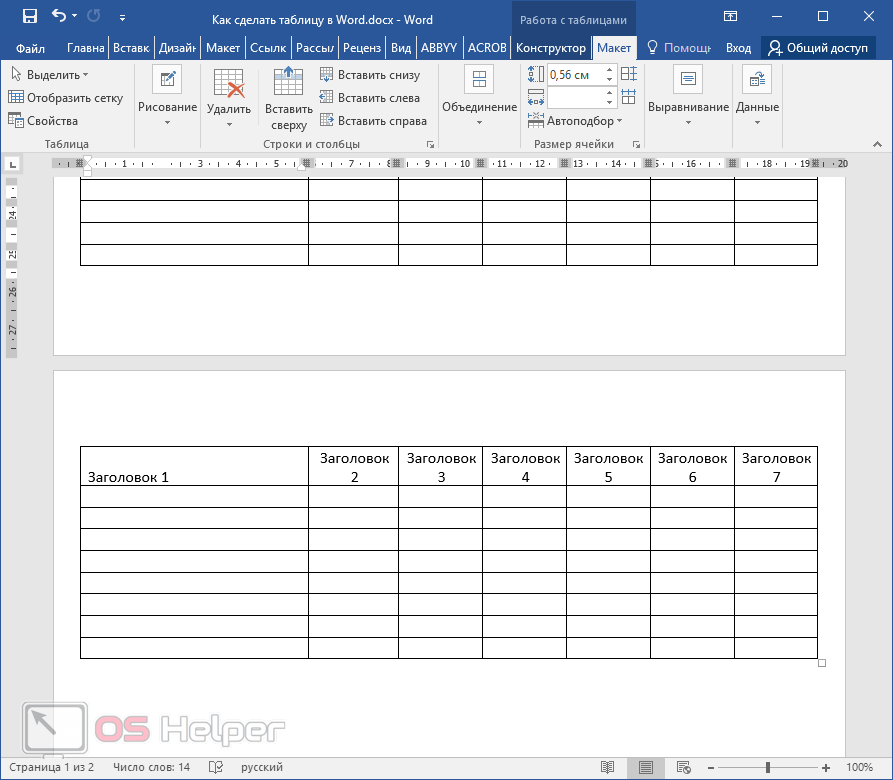Click the Undo arrow icon
The width and height of the screenshot is (893, 780).
59,16
